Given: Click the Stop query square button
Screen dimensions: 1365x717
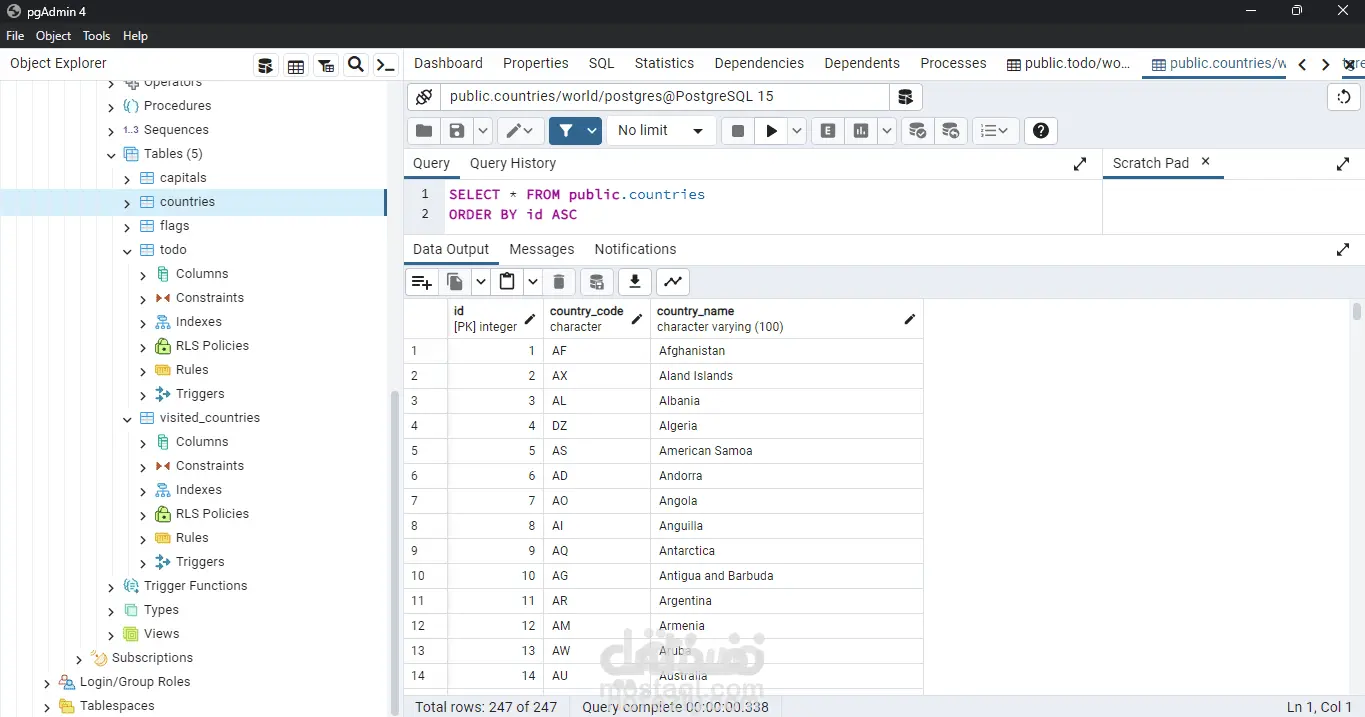Looking at the screenshot, I should coord(738,131).
